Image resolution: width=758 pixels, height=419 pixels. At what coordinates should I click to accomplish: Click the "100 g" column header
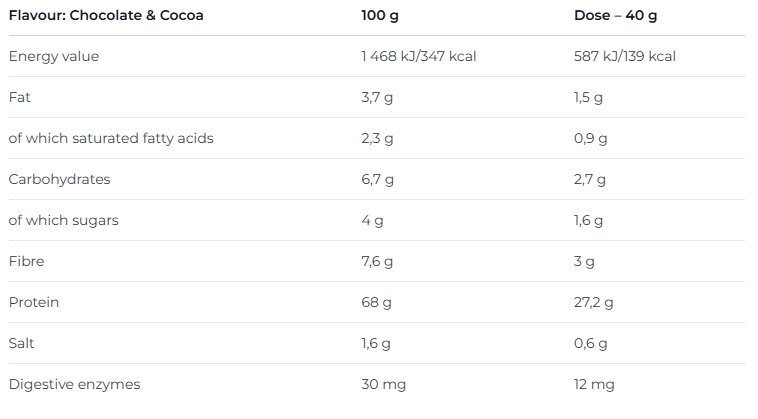pyautogui.click(x=381, y=15)
